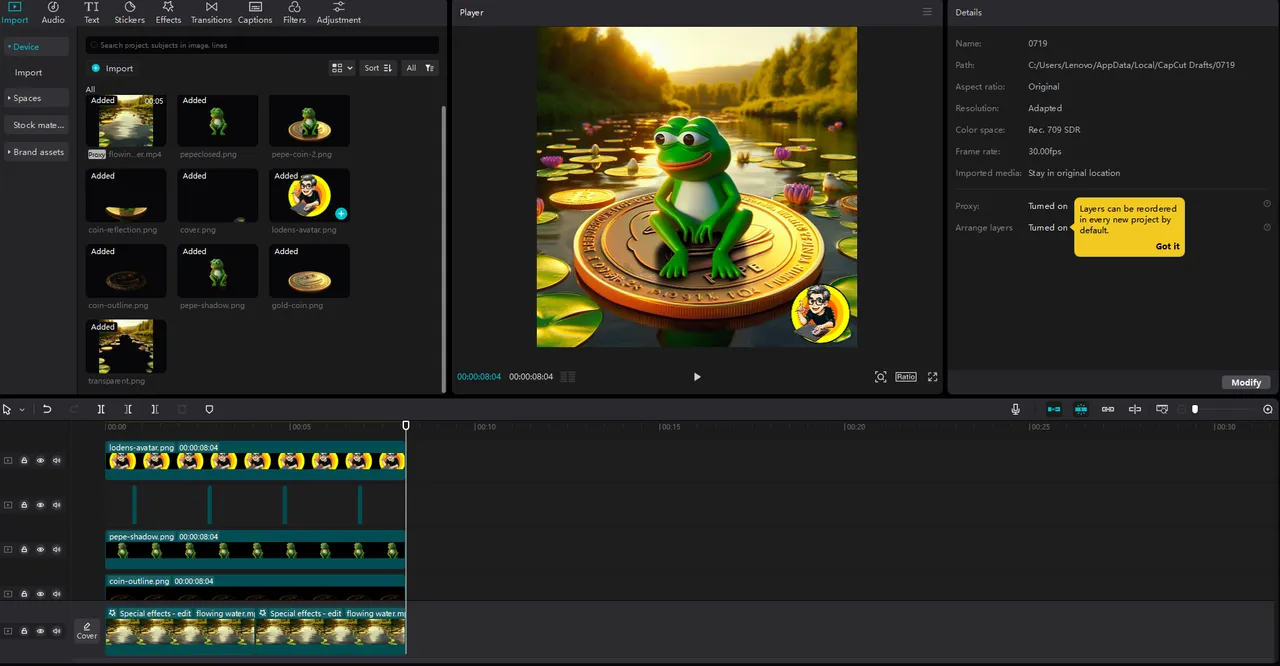Click the Rec. 709 SDR color space value
This screenshot has height=666, width=1280.
click(x=1054, y=130)
